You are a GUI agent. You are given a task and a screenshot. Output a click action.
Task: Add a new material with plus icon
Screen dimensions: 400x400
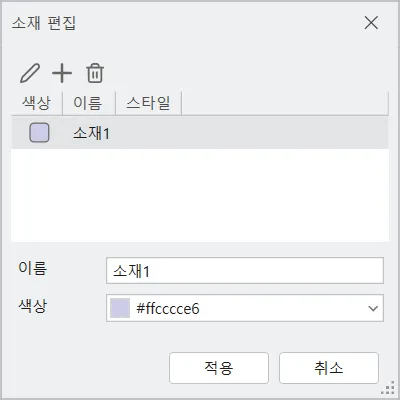tap(62, 73)
